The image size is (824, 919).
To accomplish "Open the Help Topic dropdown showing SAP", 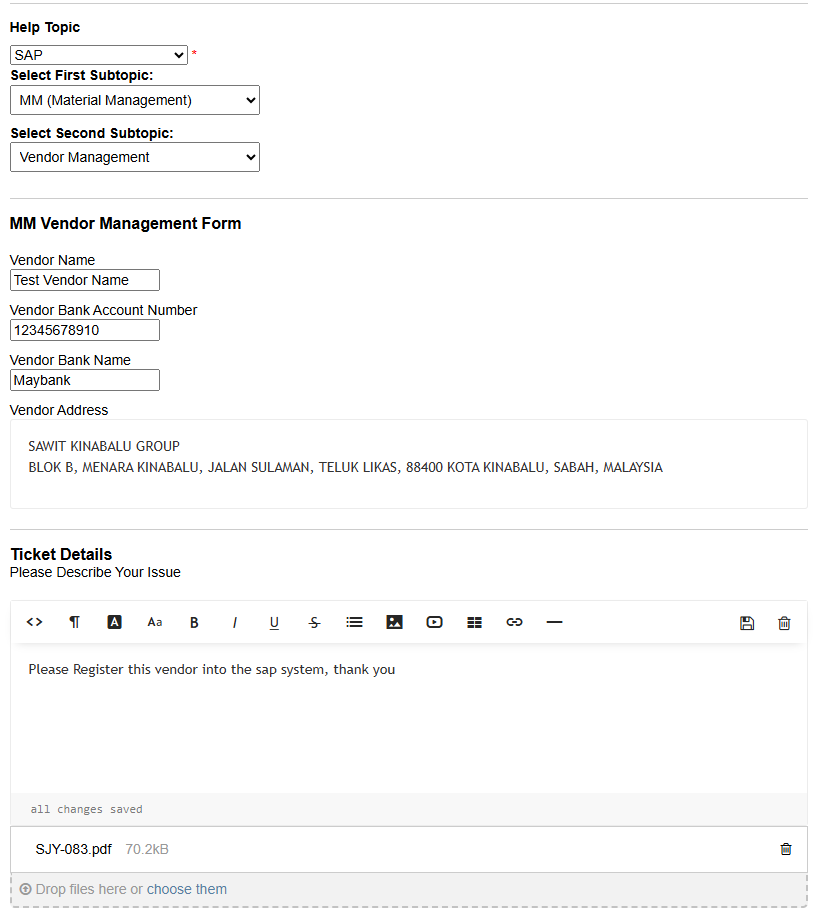I will pos(99,55).
